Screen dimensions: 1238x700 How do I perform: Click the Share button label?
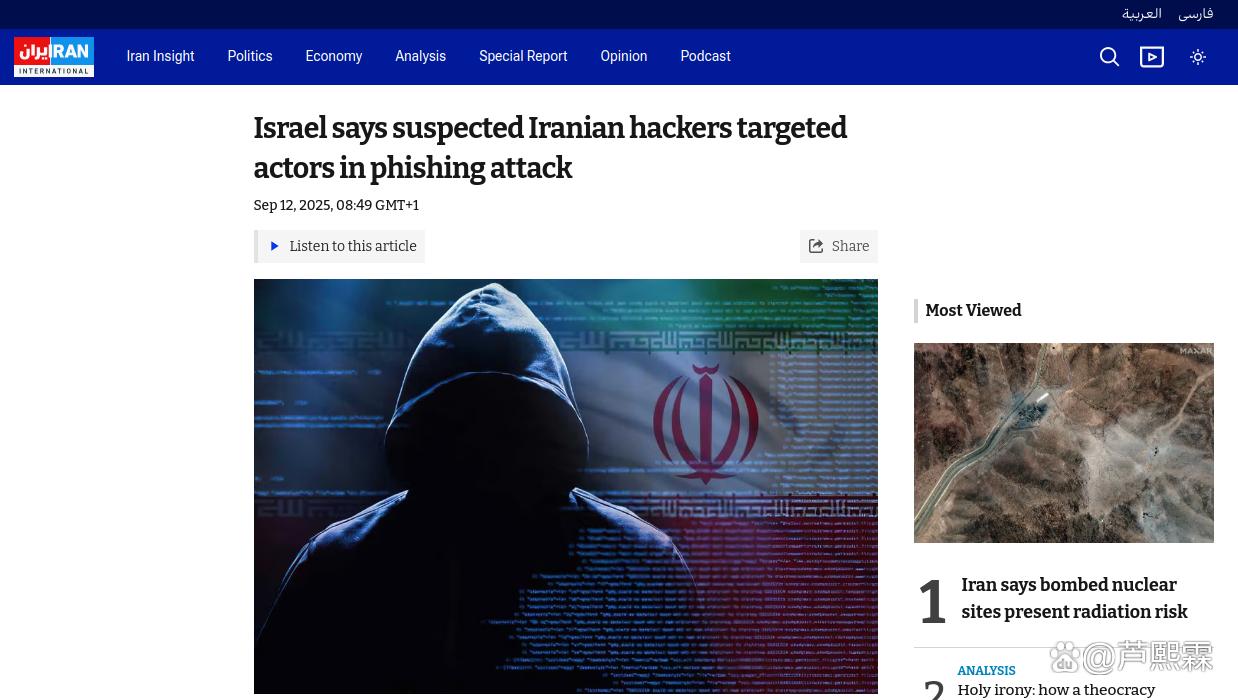850,246
